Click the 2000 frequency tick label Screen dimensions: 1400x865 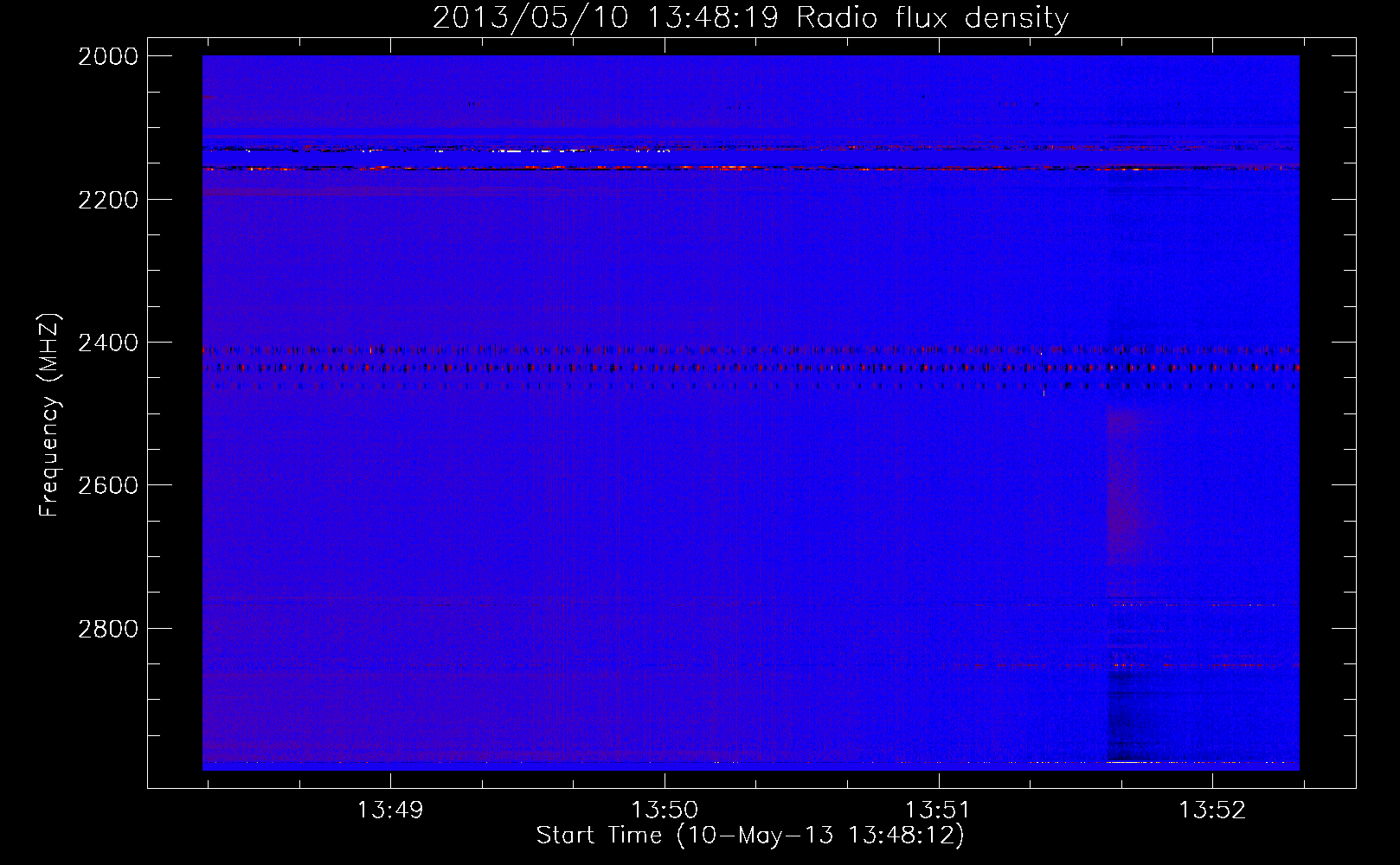click(x=107, y=56)
